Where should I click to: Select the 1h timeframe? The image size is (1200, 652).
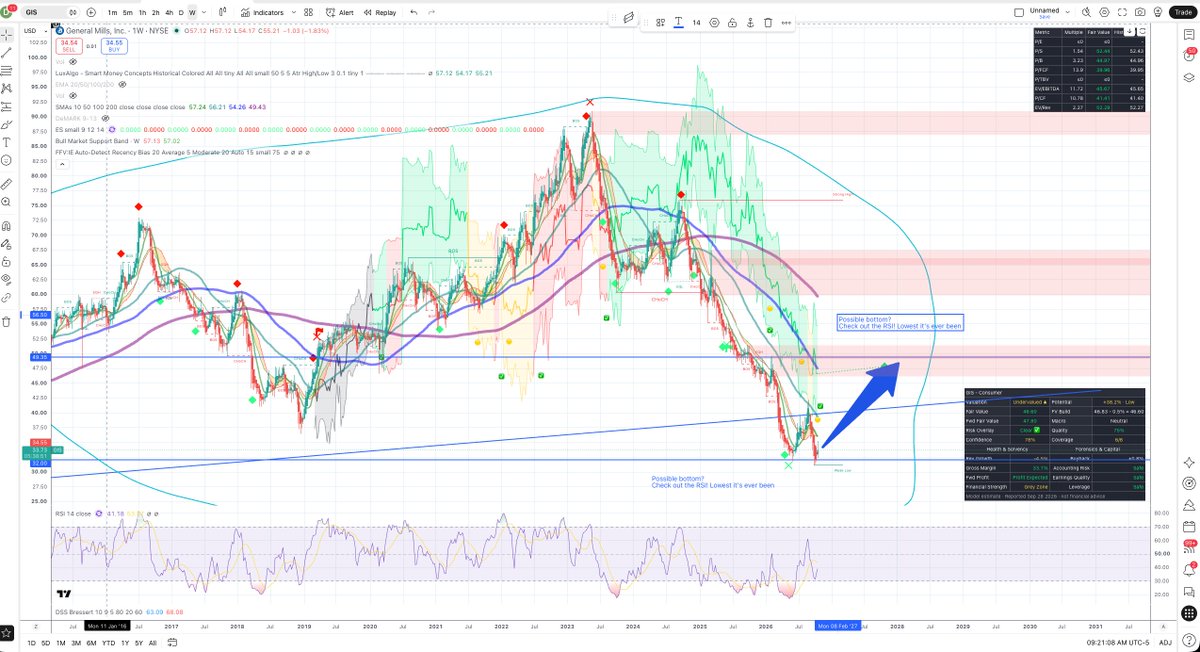(143, 12)
